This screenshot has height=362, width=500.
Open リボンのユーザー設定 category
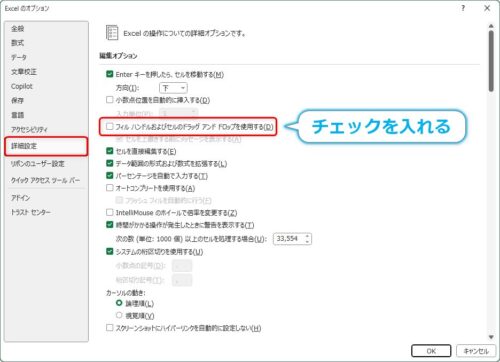click(x=38, y=164)
